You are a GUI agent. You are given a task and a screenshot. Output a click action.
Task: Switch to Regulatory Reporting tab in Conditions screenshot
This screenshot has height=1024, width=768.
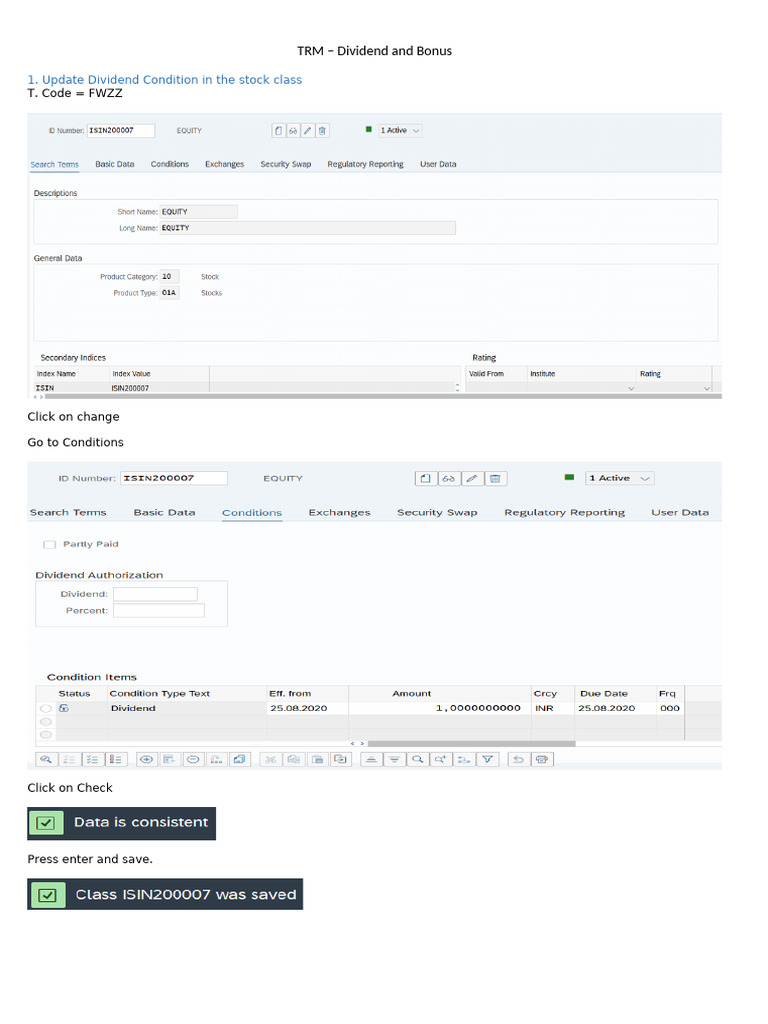[x=565, y=513]
